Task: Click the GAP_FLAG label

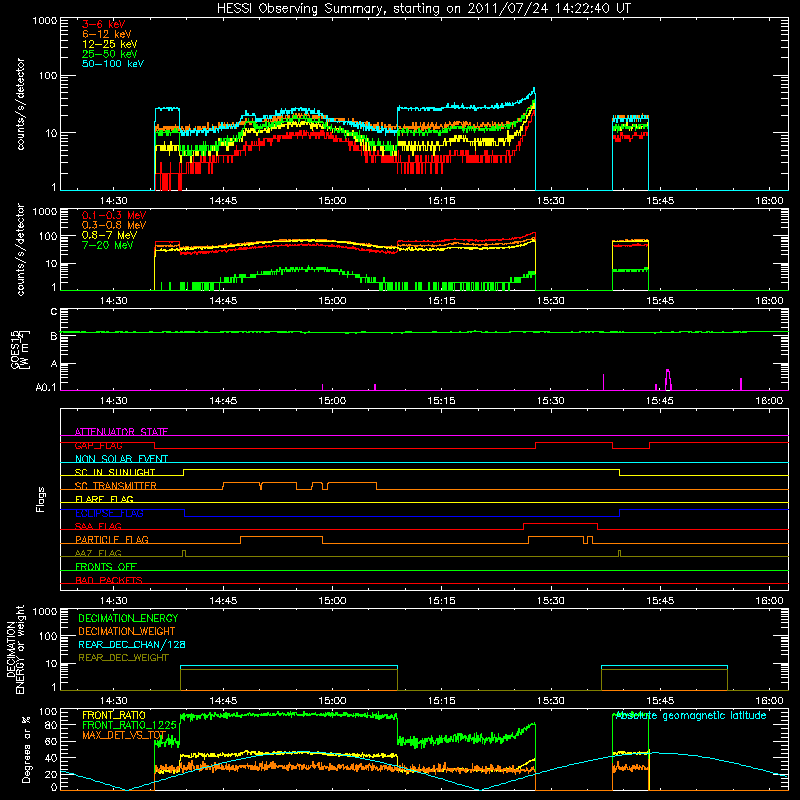Action: pyautogui.click(x=98, y=445)
